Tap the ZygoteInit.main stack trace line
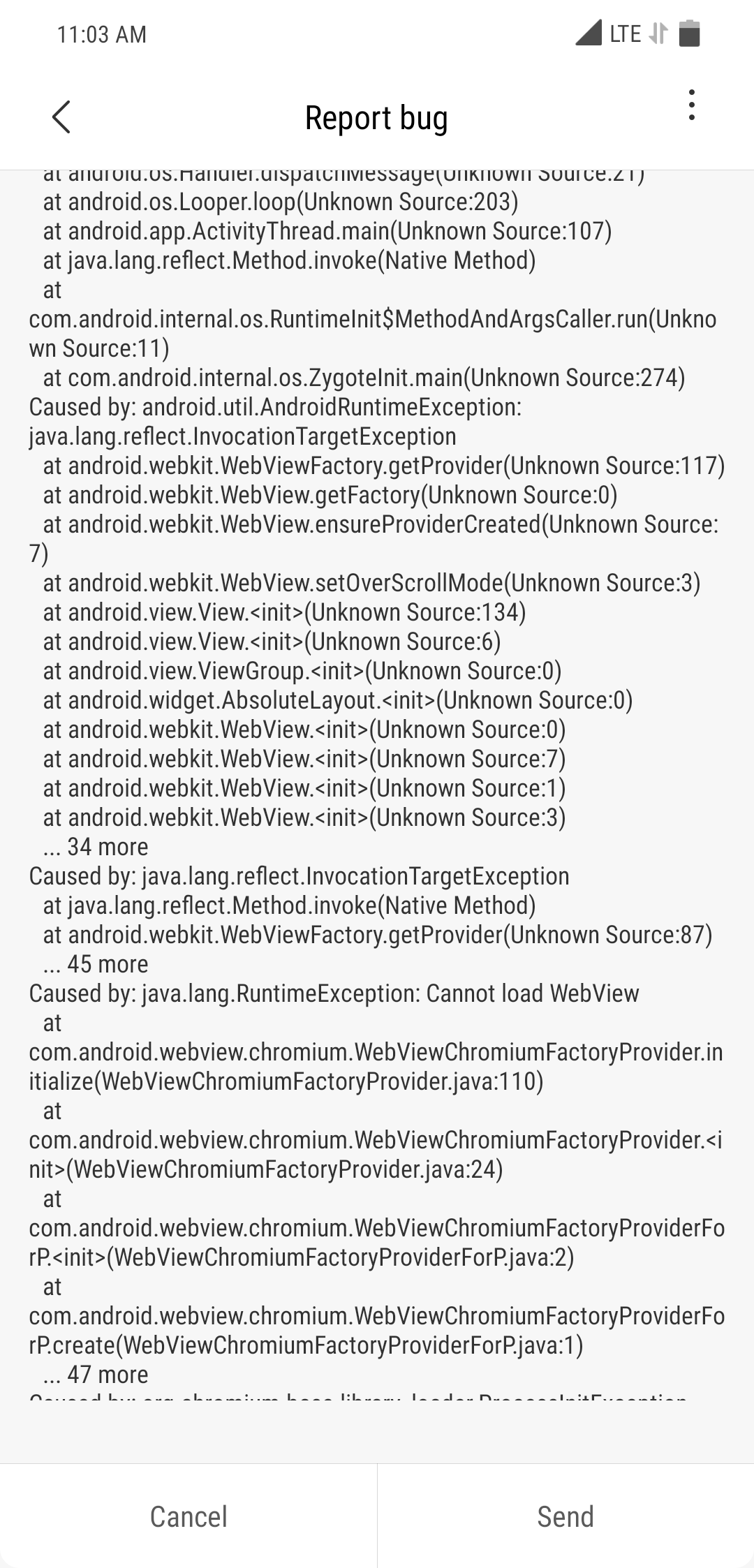This screenshot has width=754, height=1568. click(364, 378)
